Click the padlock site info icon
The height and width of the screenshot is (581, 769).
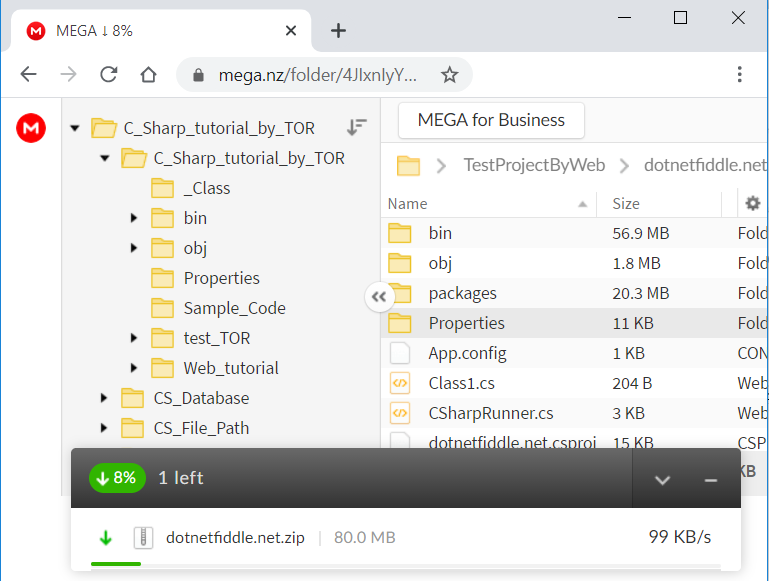point(198,75)
